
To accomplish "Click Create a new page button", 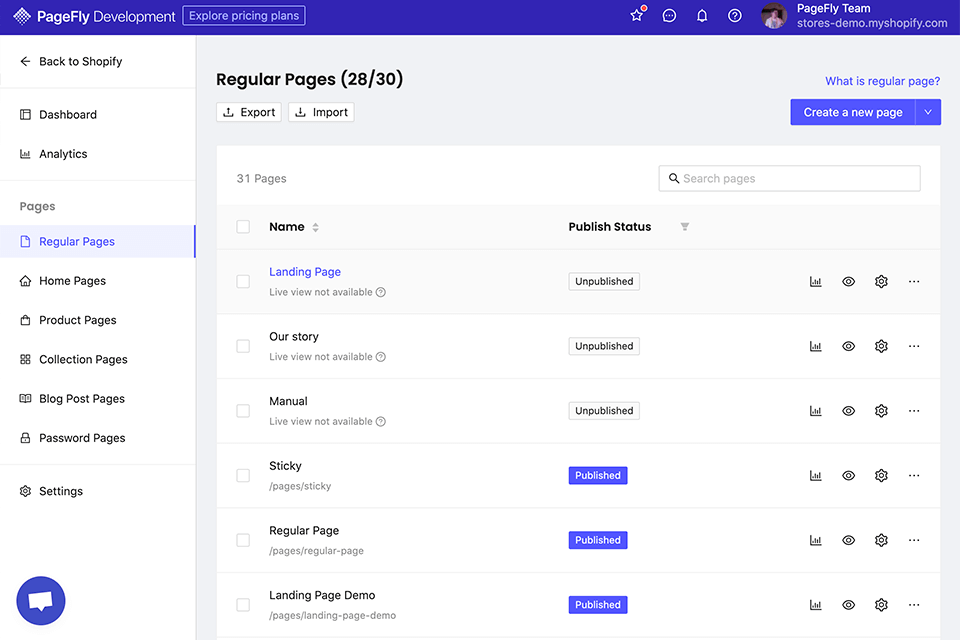I will pos(853,112).
